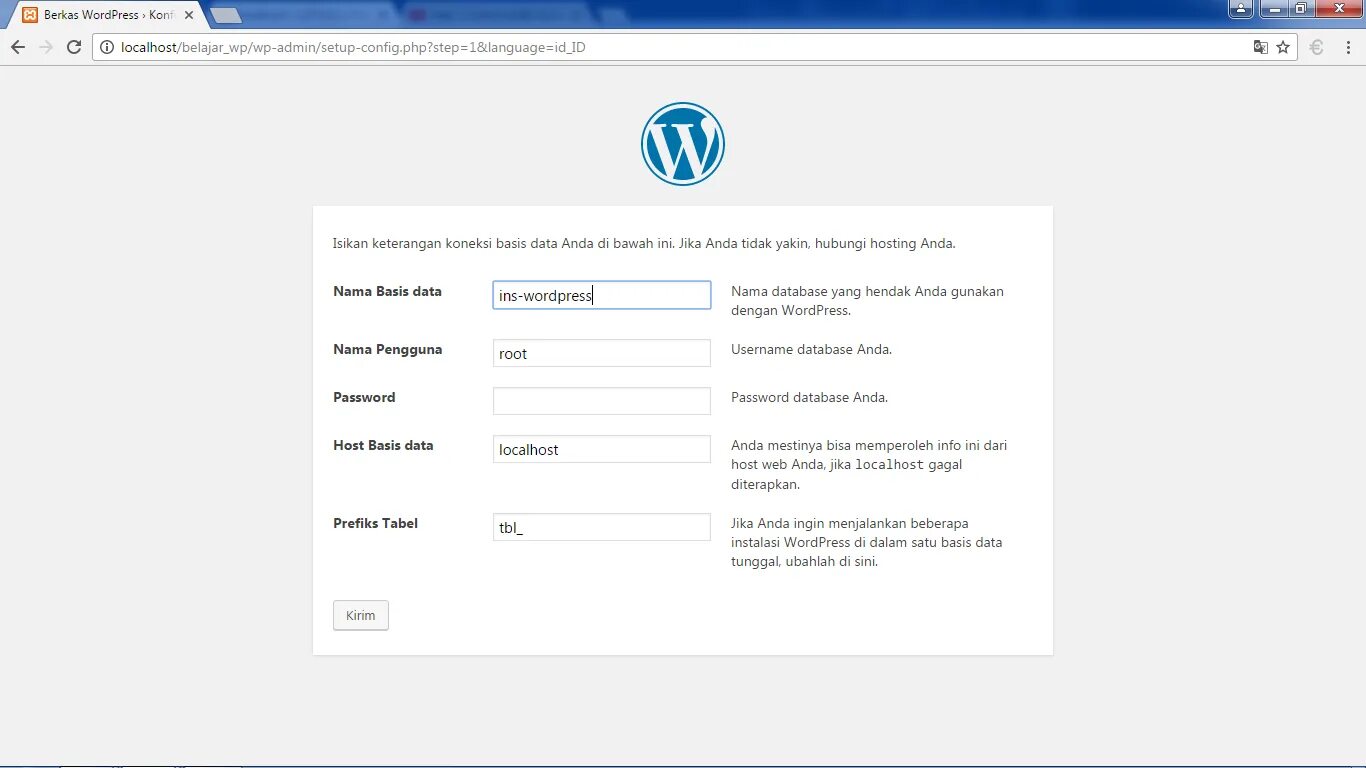
Task: Focus the Nama Basis data field
Action: point(602,295)
